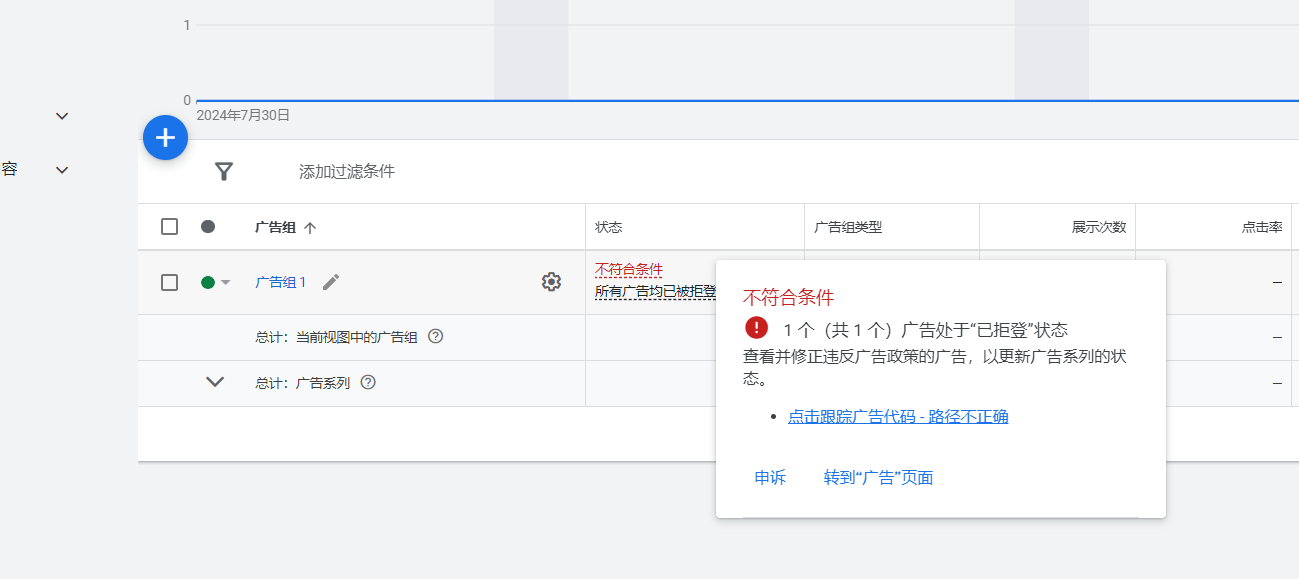Edit 广告组 1 with the pencil icon

pyautogui.click(x=331, y=282)
